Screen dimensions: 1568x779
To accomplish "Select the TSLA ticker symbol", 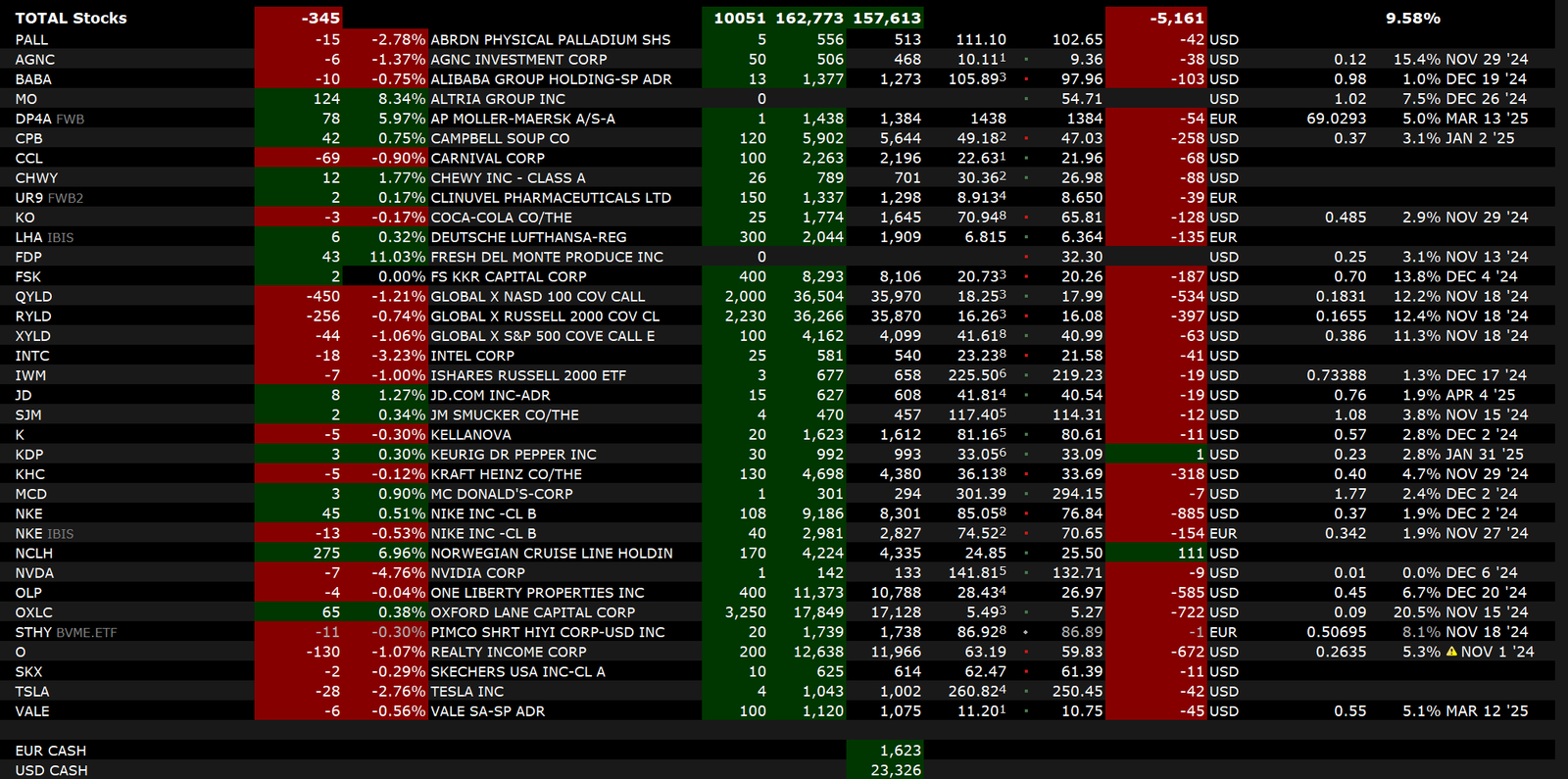I will click(x=31, y=692).
